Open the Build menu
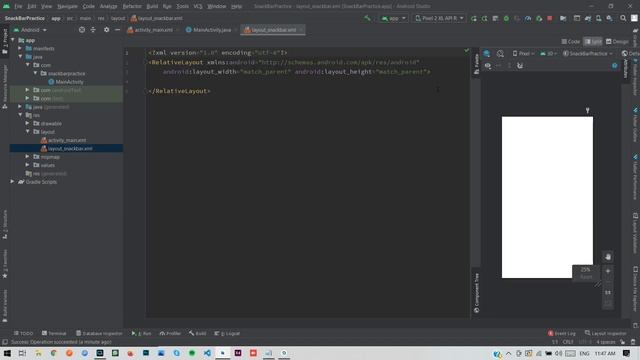This screenshot has height=360, width=640. point(152,6)
